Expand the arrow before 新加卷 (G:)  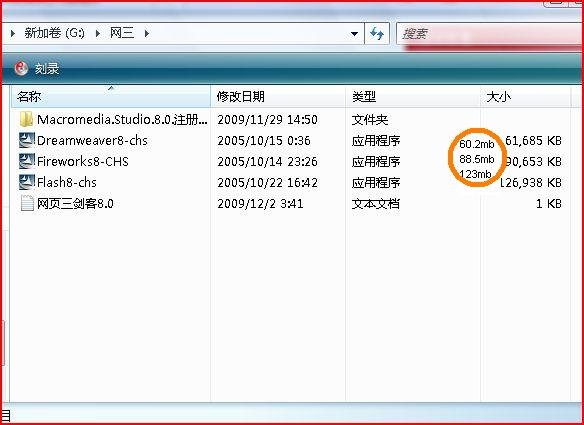[13, 34]
